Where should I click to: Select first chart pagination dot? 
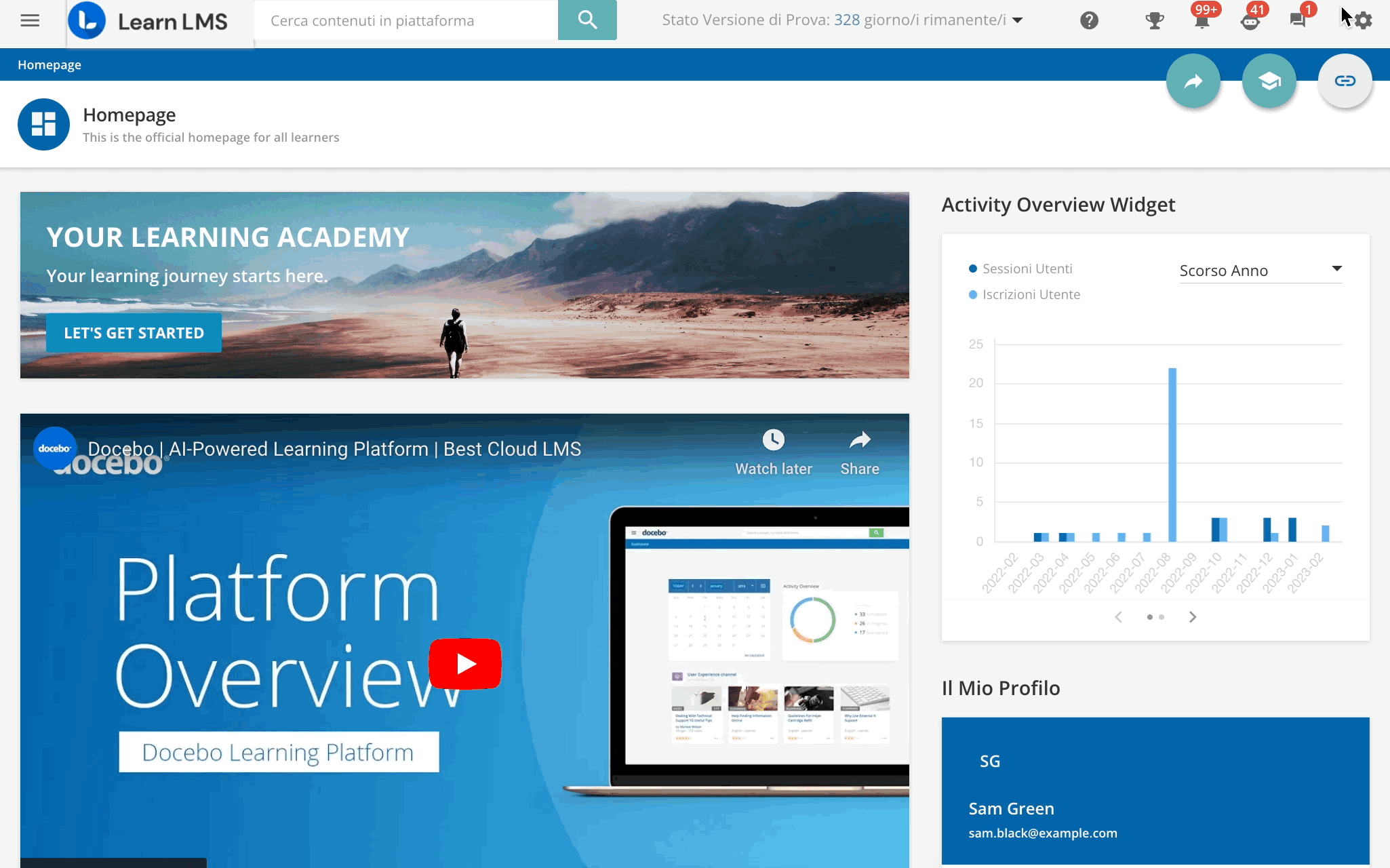pyautogui.click(x=1149, y=617)
